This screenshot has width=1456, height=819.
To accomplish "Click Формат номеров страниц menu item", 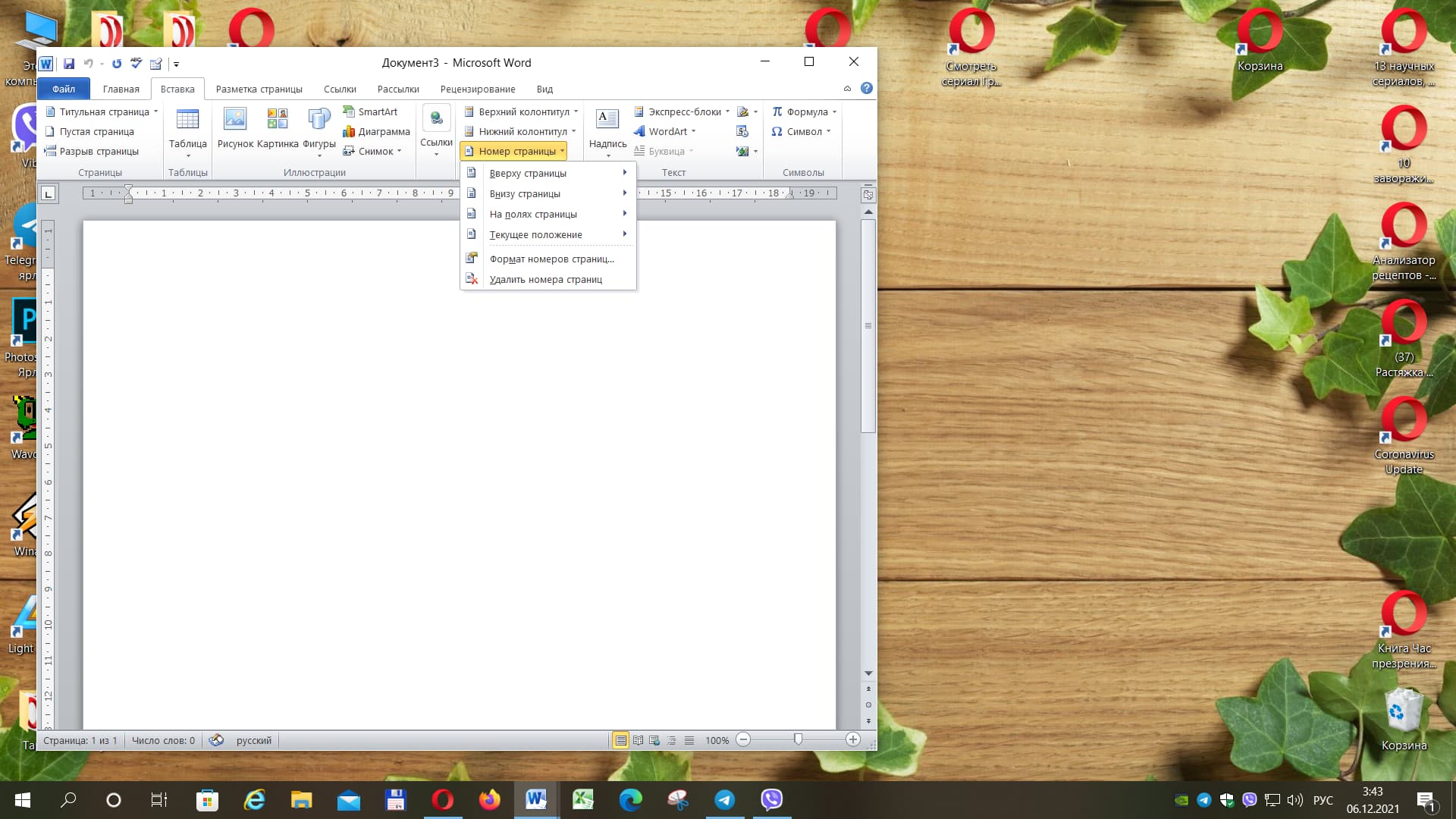I will 552,258.
